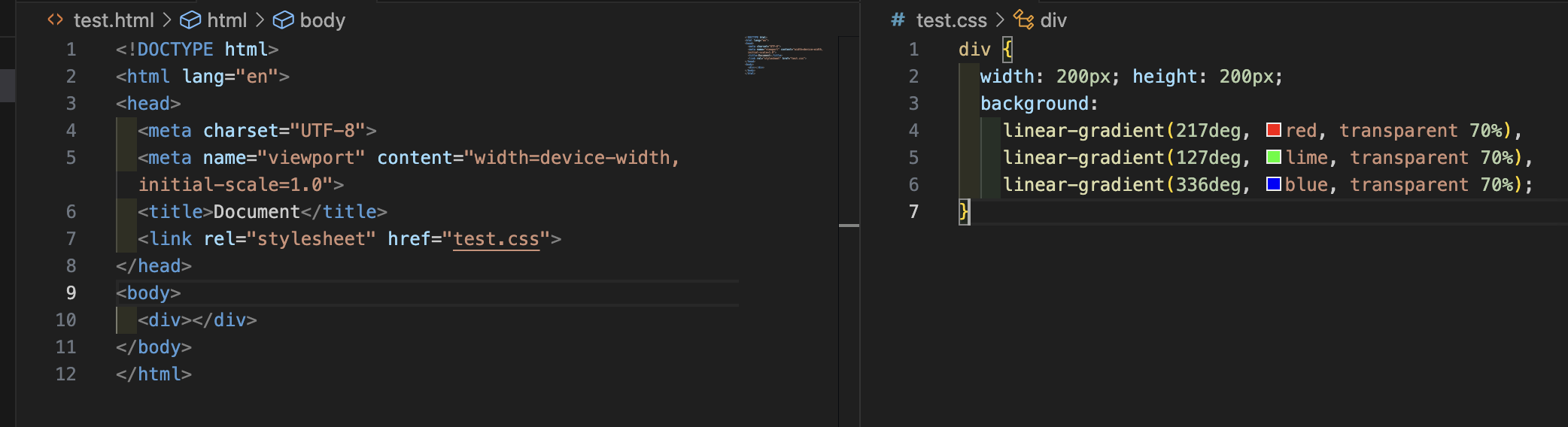
Task: Open the test.html breadcrumb file picker
Action: (x=114, y=20)
